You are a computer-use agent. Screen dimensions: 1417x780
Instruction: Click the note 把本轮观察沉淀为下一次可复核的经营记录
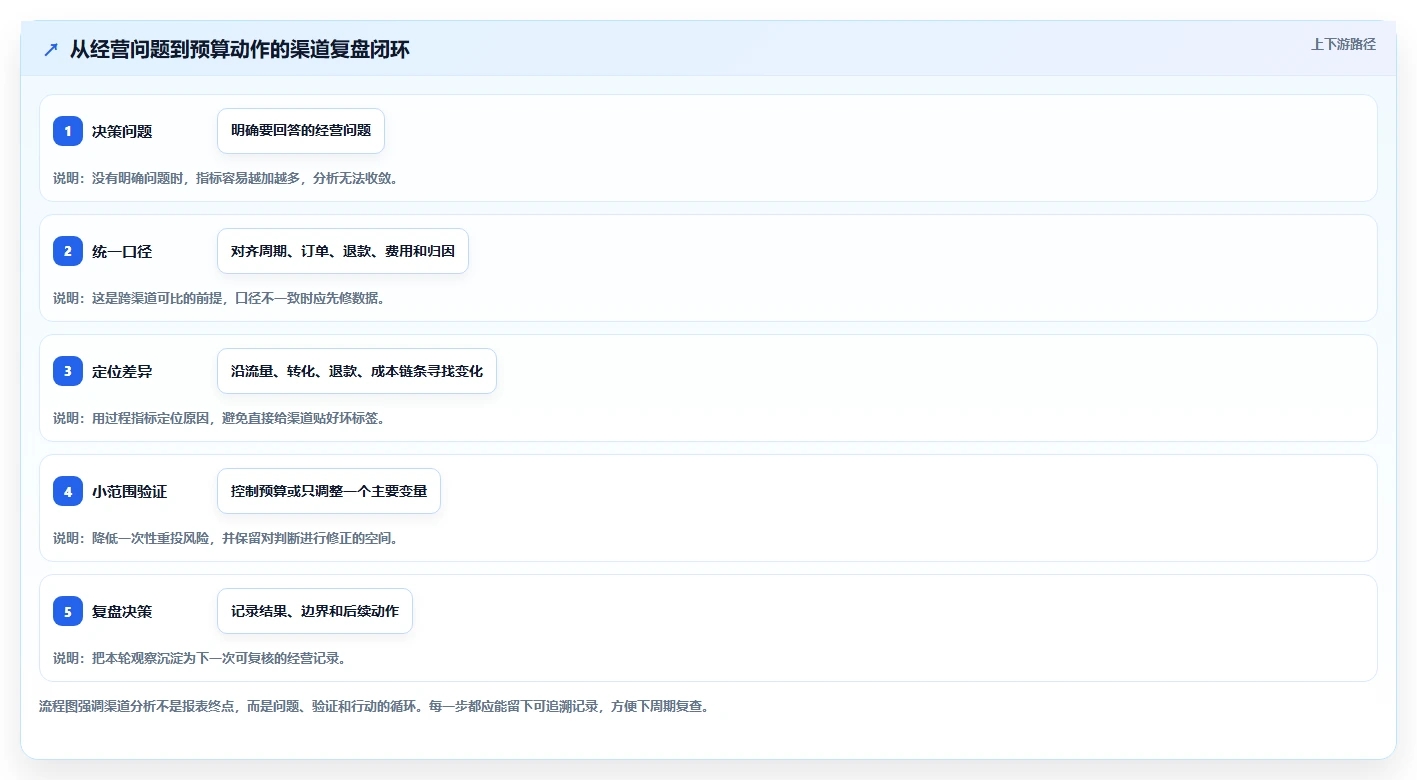199,658
